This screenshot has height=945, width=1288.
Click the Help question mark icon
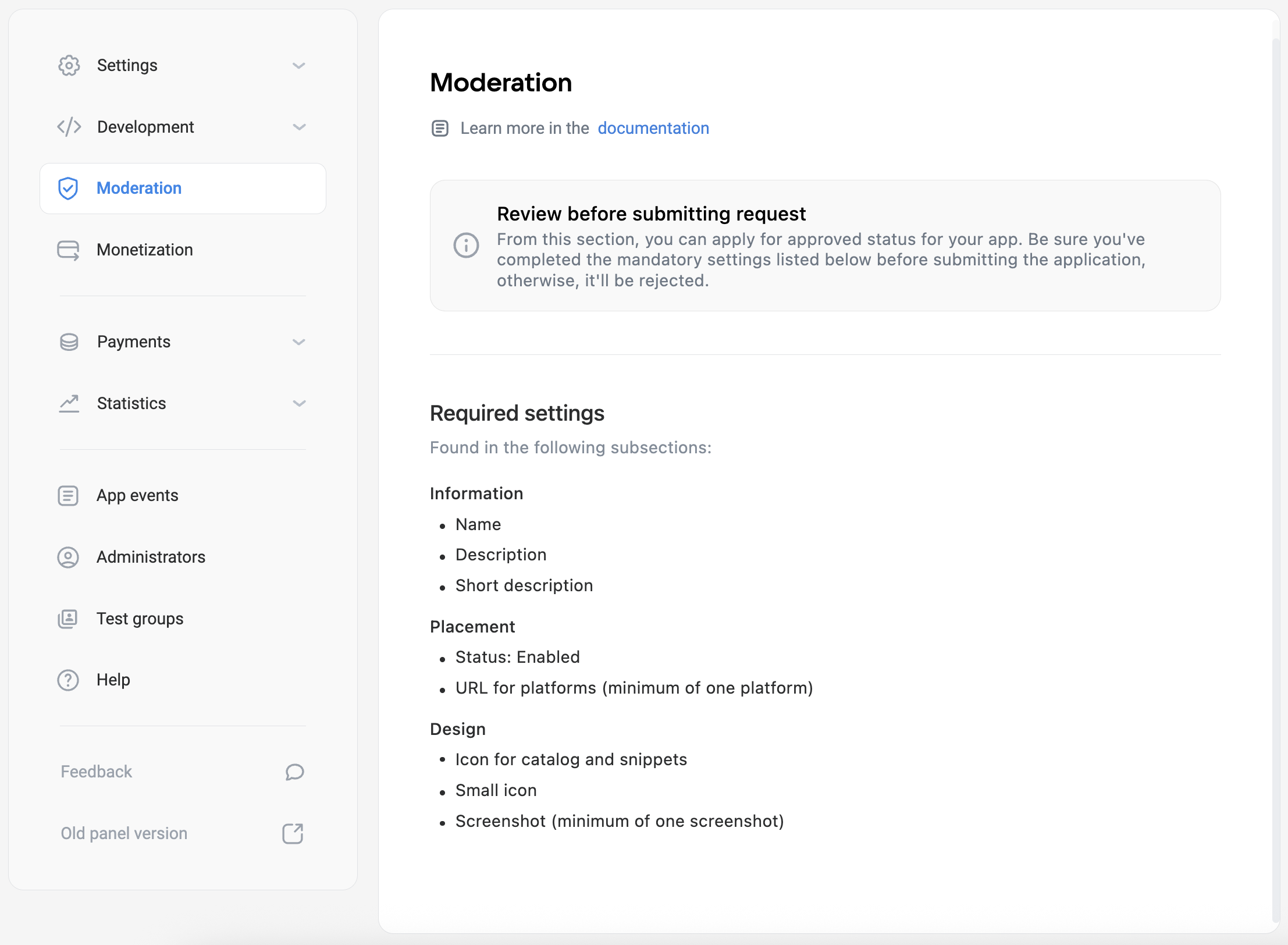(68, 680)
